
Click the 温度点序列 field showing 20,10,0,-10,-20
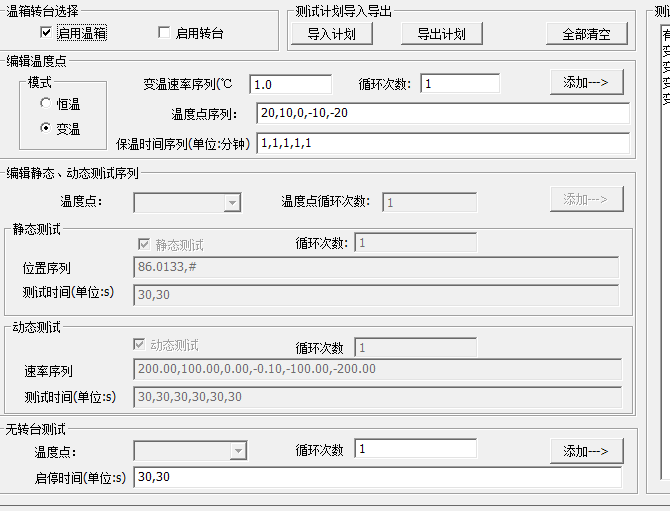(443, 113)
